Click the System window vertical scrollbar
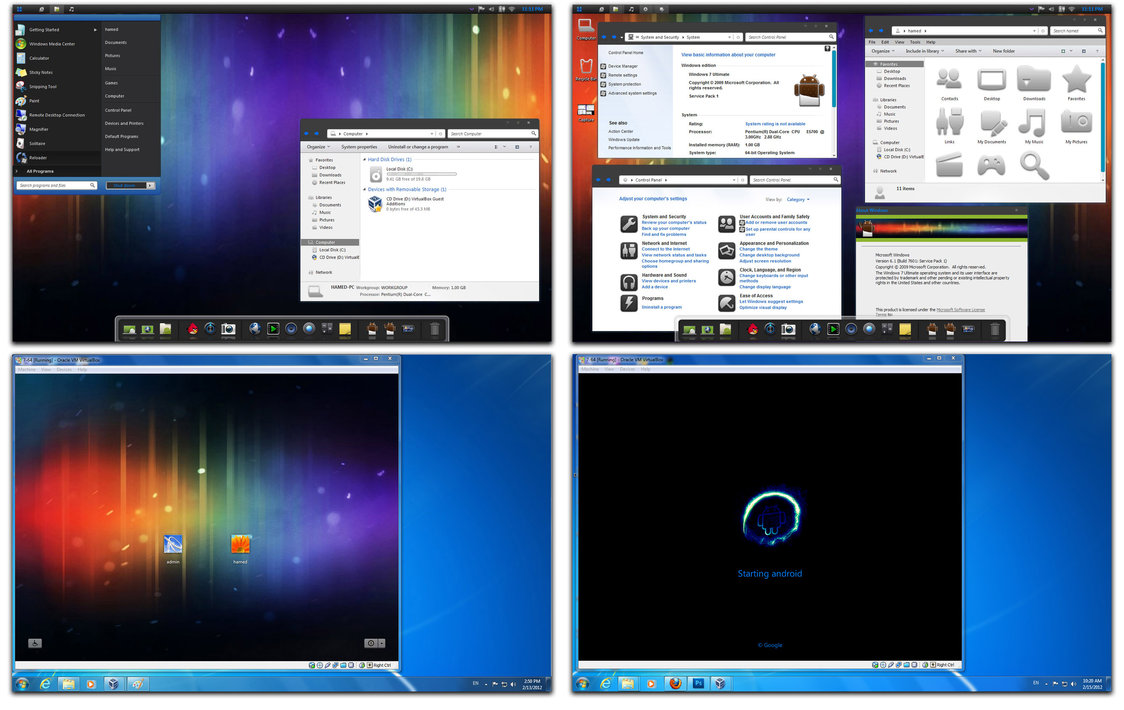1124x710 pixels. tap(833, 100)
